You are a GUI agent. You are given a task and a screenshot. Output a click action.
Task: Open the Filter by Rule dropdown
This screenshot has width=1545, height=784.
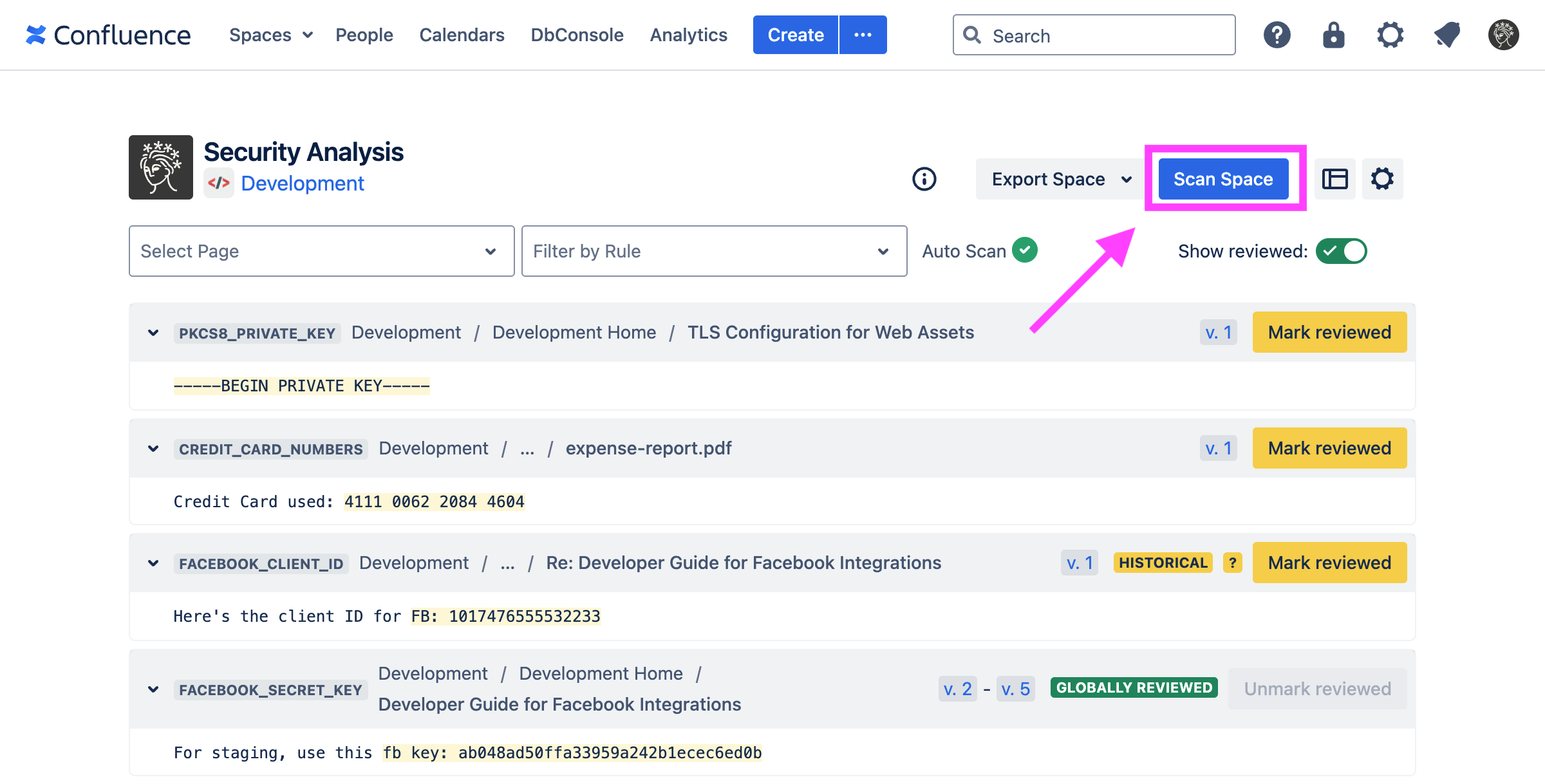click(714, 251)
